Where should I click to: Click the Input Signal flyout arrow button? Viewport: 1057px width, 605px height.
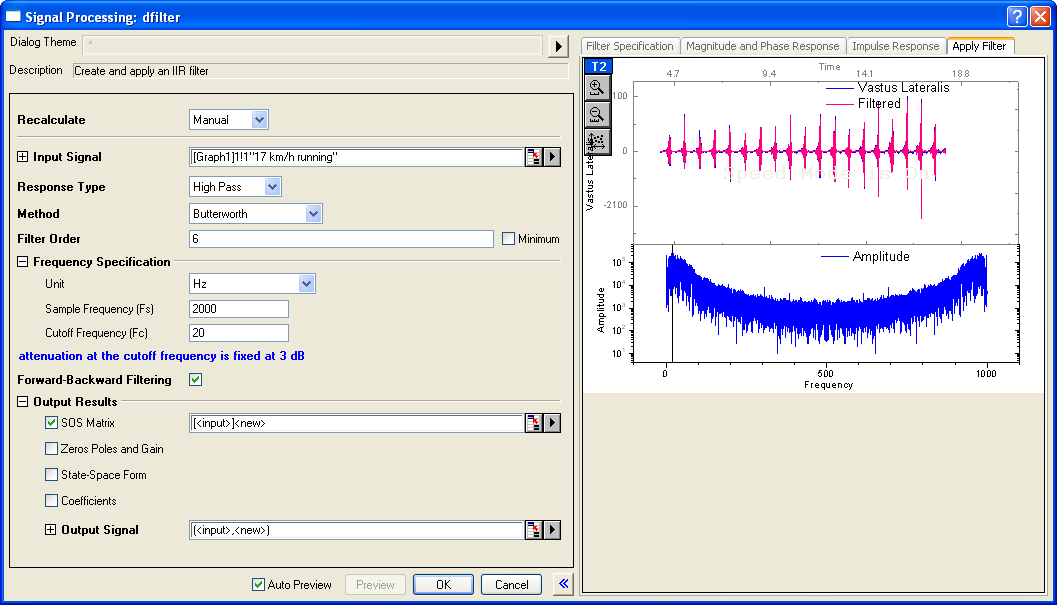pos(551,156)
